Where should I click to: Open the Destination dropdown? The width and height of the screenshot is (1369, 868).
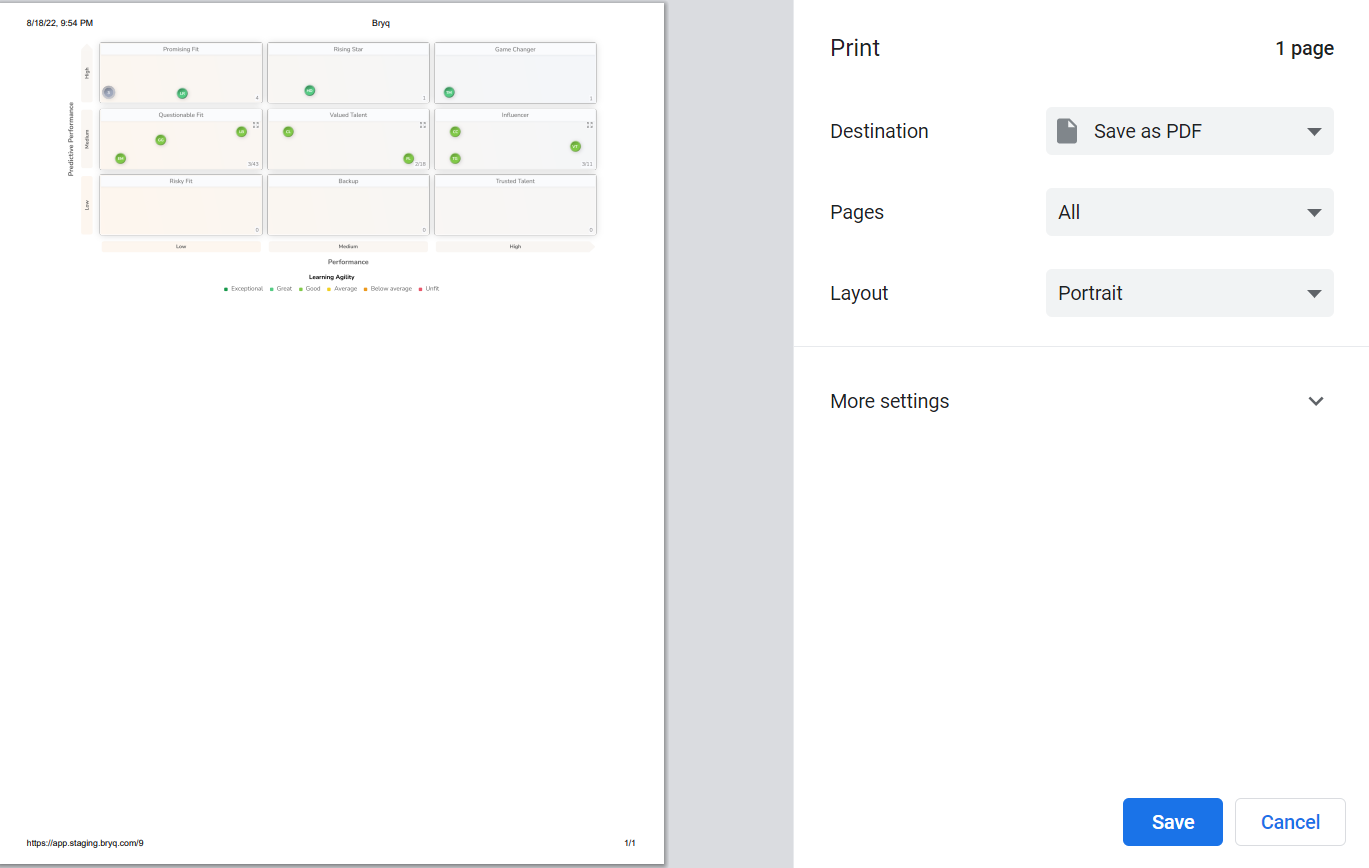pyautogui.click(x=1189, y=131)
